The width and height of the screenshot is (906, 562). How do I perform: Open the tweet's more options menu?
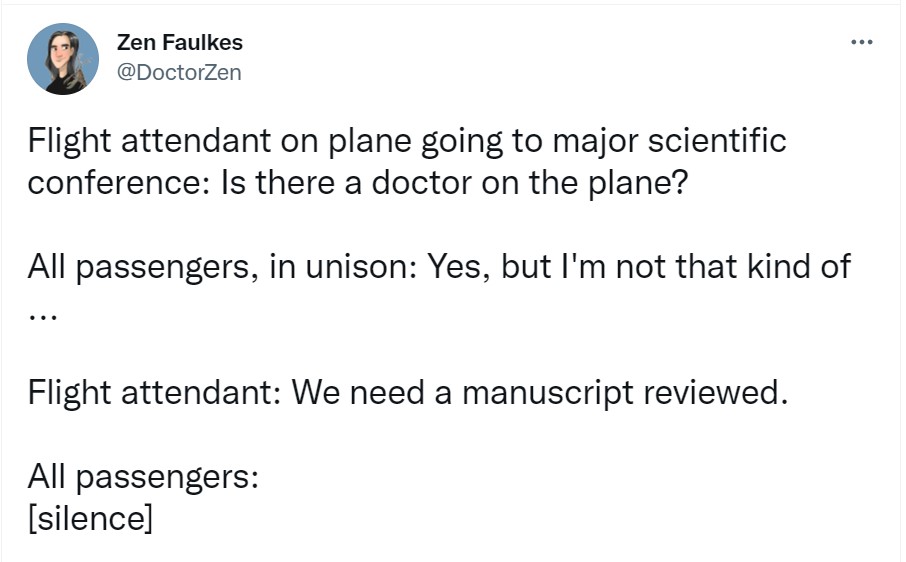[861, 42]
